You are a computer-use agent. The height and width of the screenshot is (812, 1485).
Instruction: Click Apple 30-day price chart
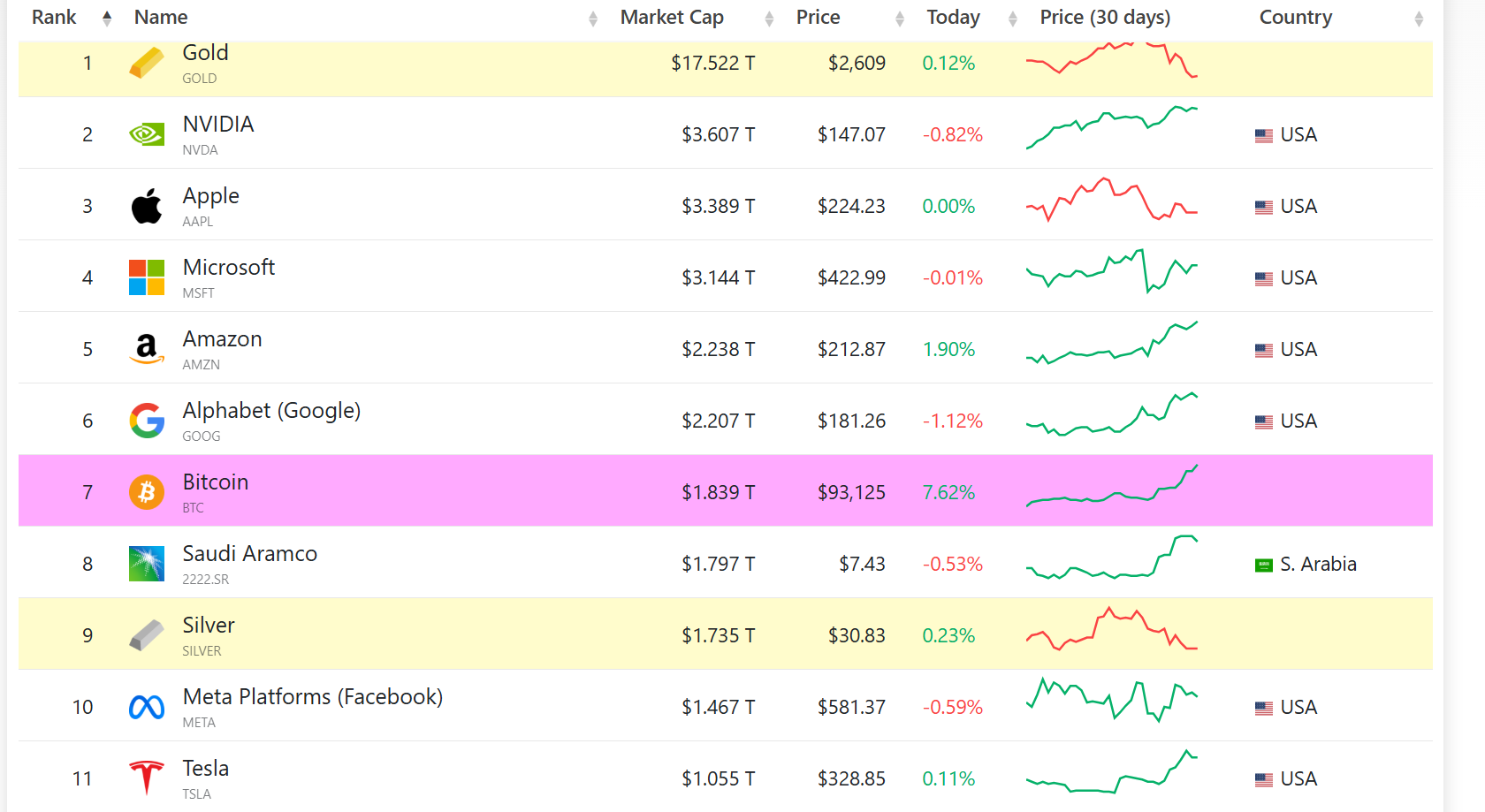[1112, 200]
